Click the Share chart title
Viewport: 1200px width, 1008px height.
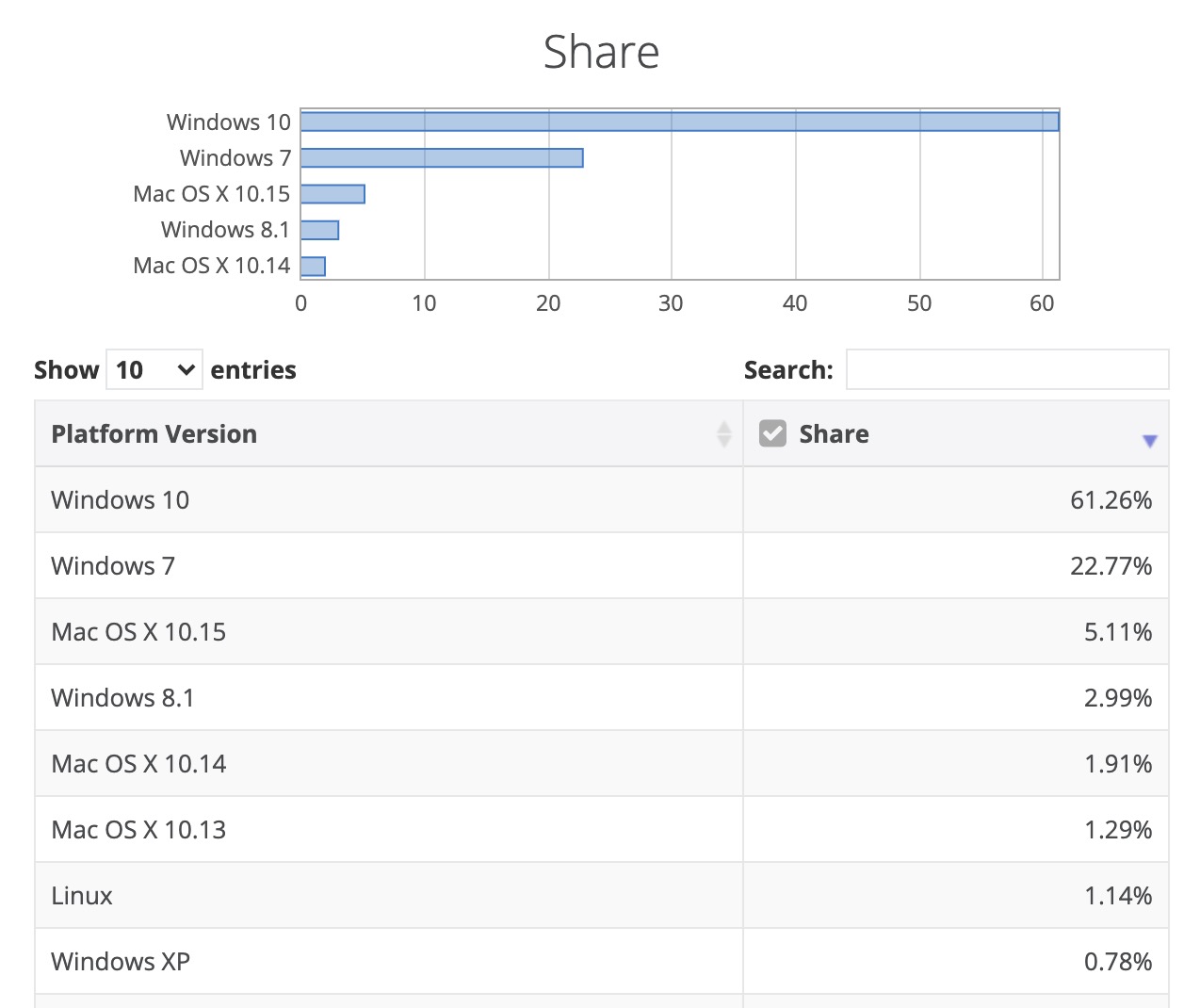[x=601, y=52]
